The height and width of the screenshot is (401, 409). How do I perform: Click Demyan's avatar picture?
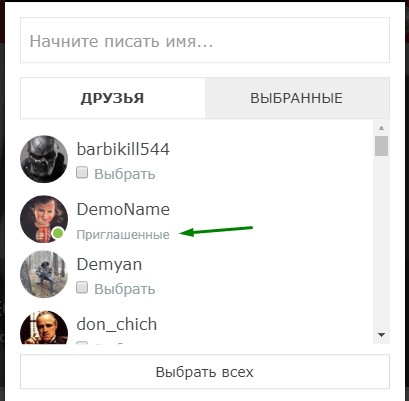[44, 274]
